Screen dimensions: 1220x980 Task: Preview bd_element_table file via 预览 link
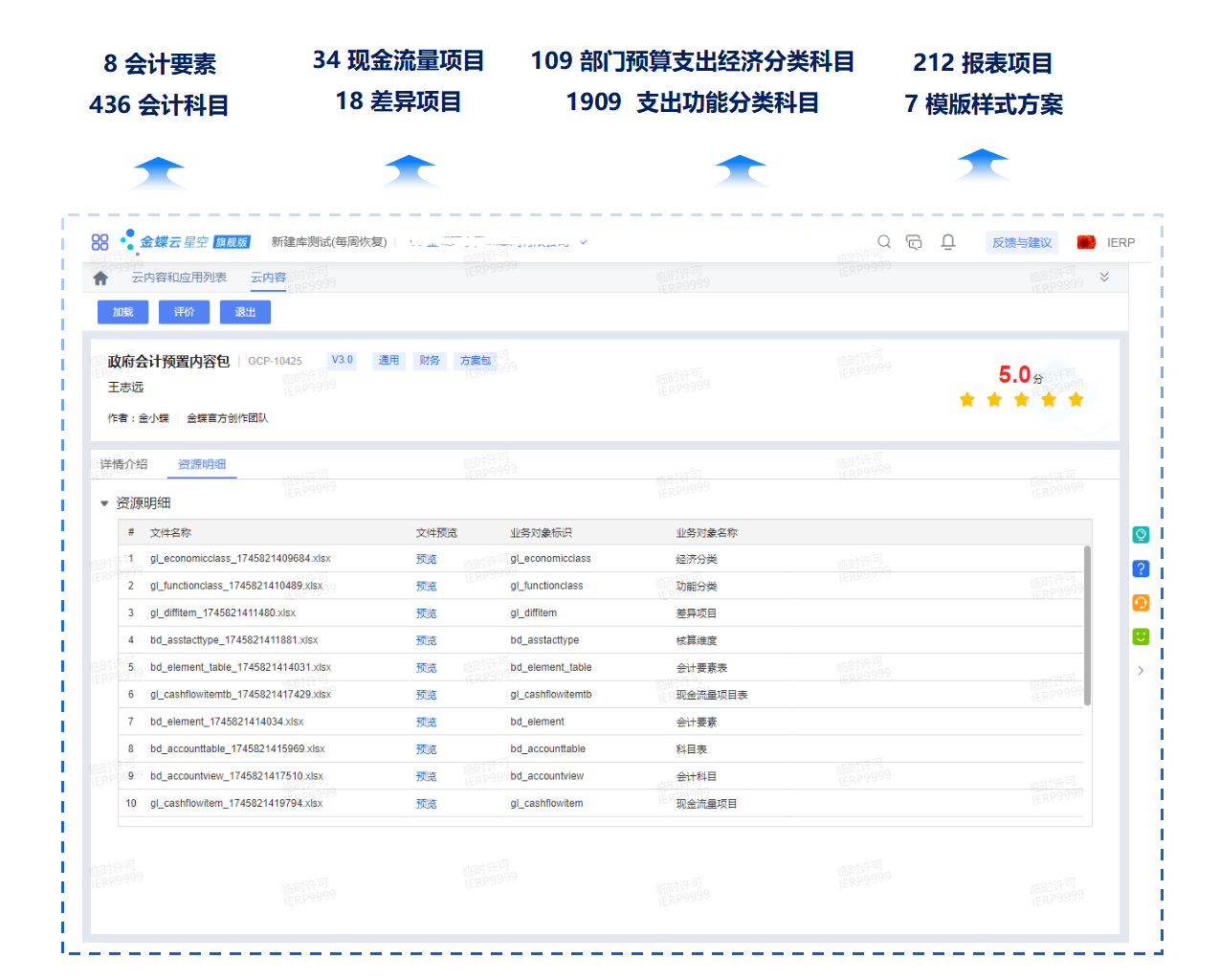click(427, 668)
